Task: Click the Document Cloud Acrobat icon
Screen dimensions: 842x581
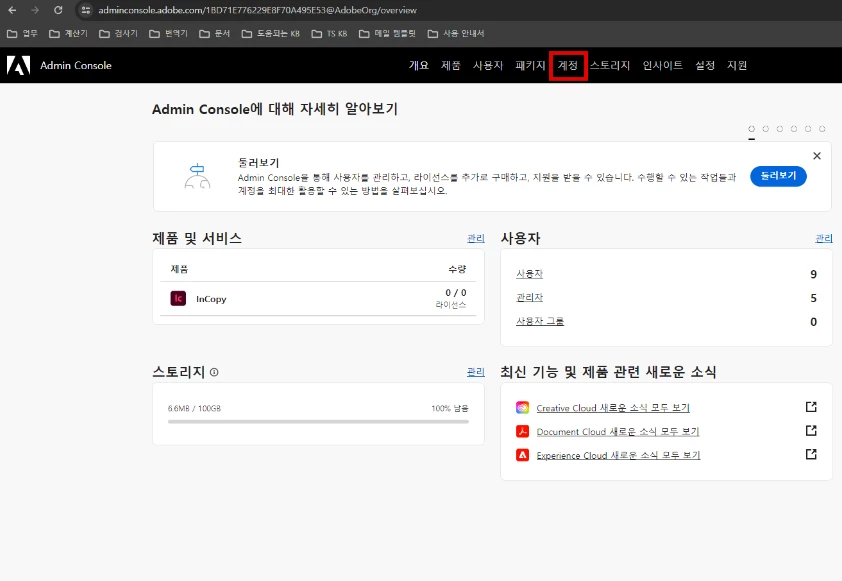Action: [522, 431]
